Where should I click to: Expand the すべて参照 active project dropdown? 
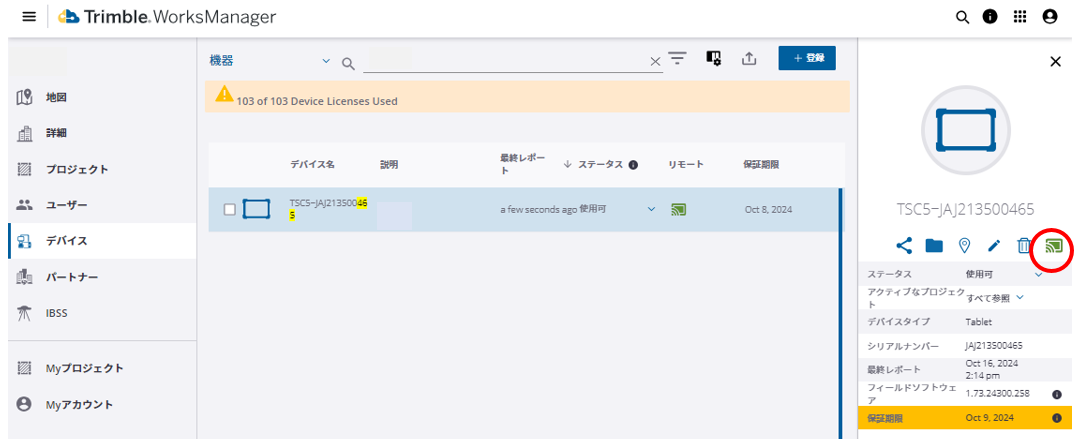coord(1019,297)
